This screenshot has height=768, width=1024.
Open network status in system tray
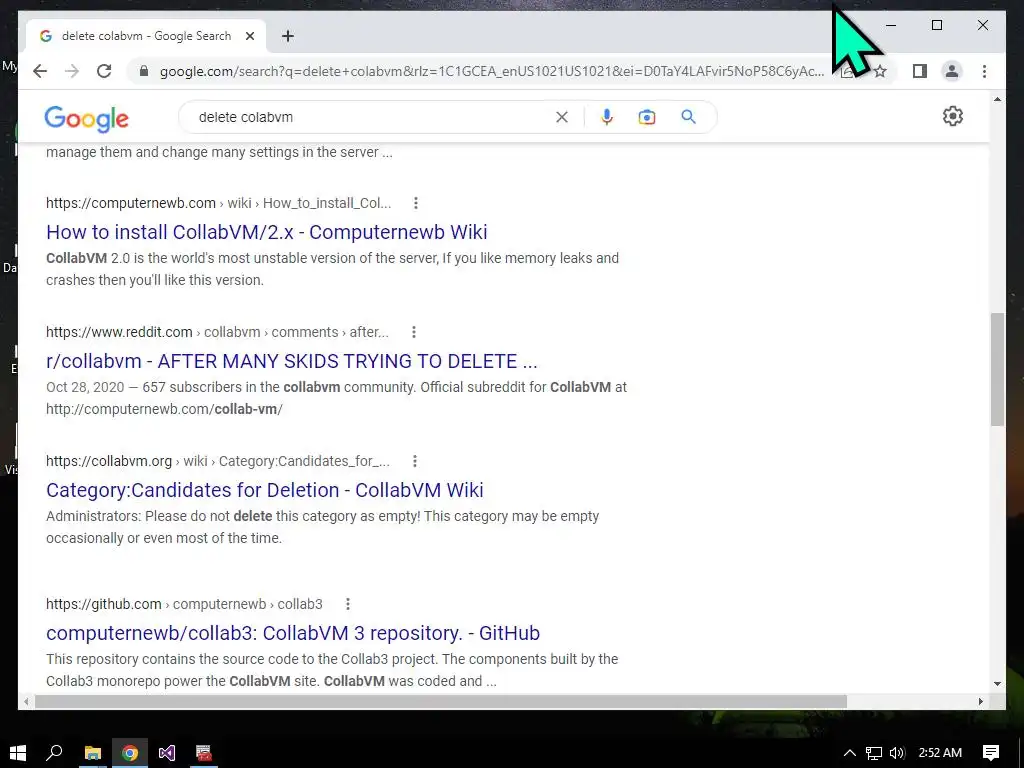(874, 753)
